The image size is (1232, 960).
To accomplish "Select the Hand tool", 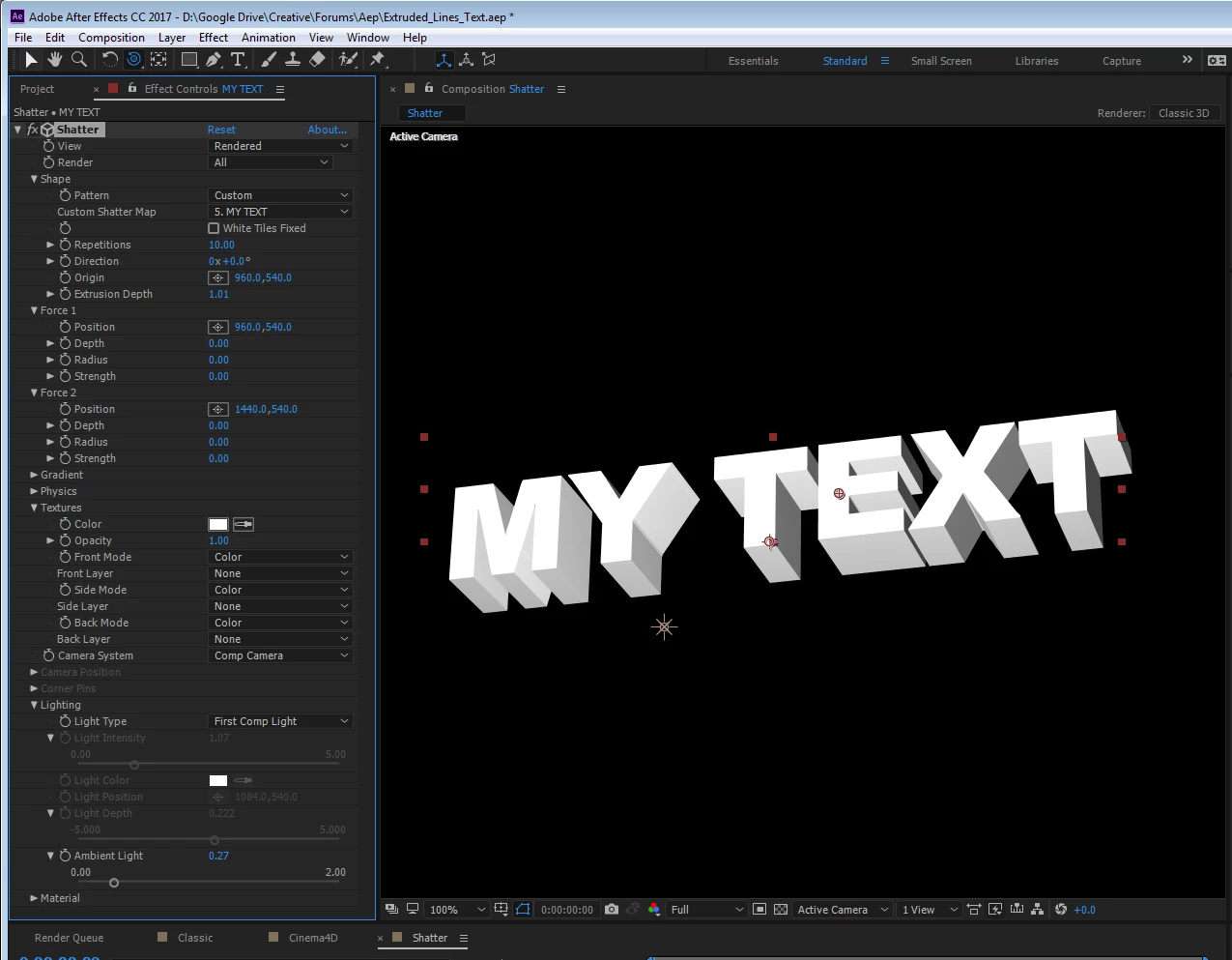I will [x=55, y=60].
